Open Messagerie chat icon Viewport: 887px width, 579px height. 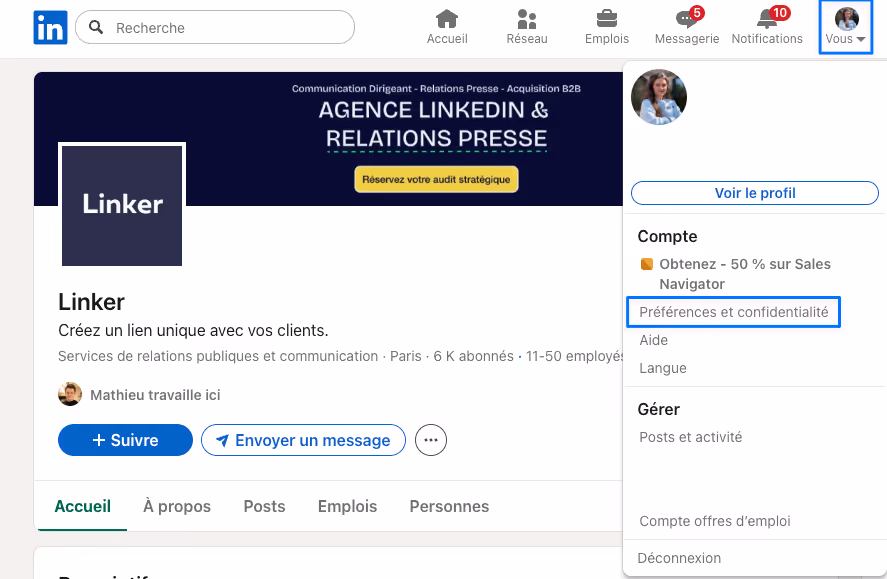click(x=686, y=20)
